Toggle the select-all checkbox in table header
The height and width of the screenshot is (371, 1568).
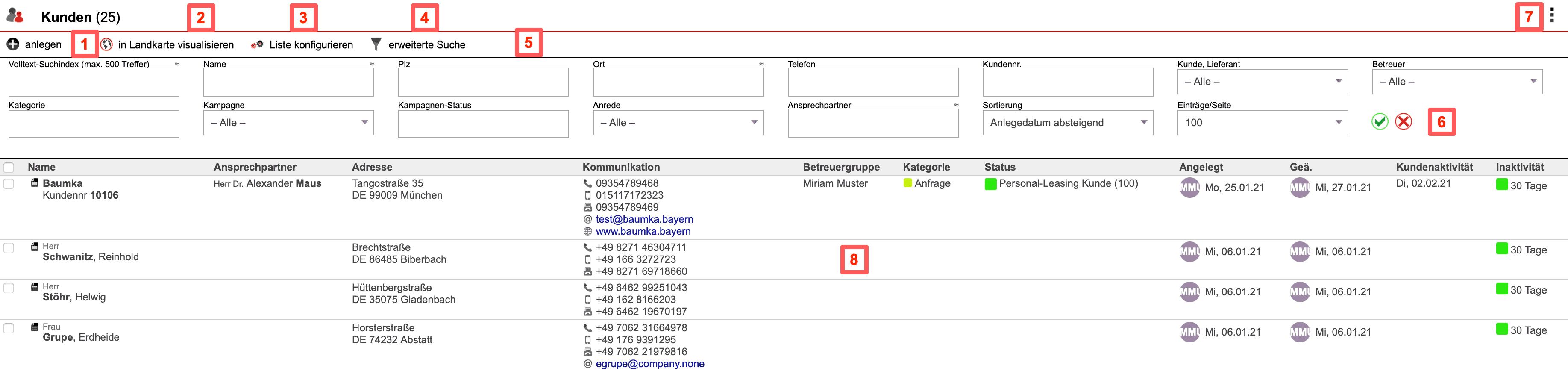(9, 167)
